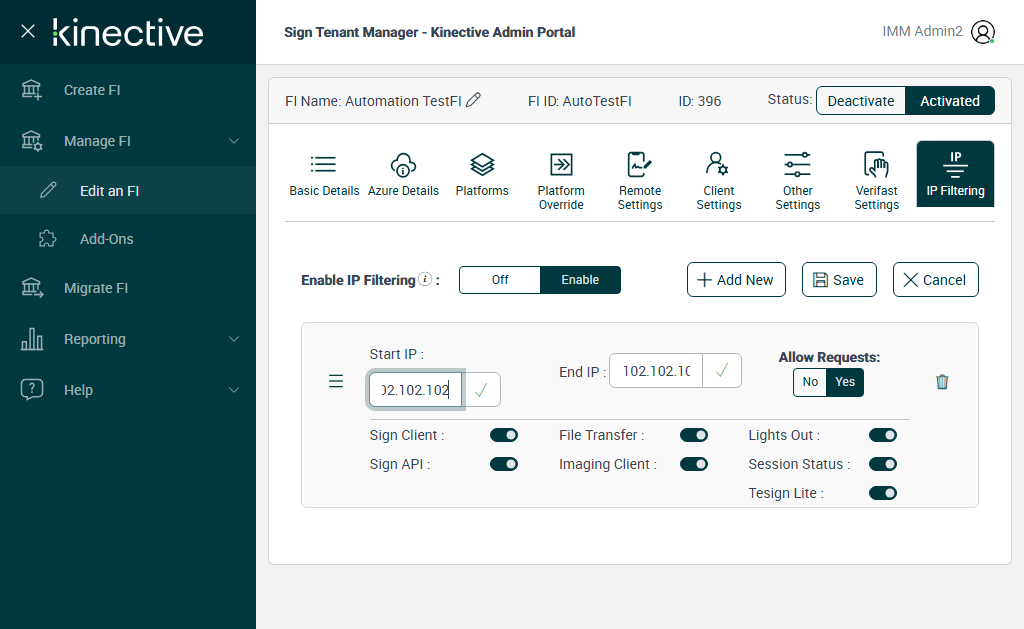Set IP Filtering to Enable
This screenshot has width=1024, height=629.
(x=580, y=280)
